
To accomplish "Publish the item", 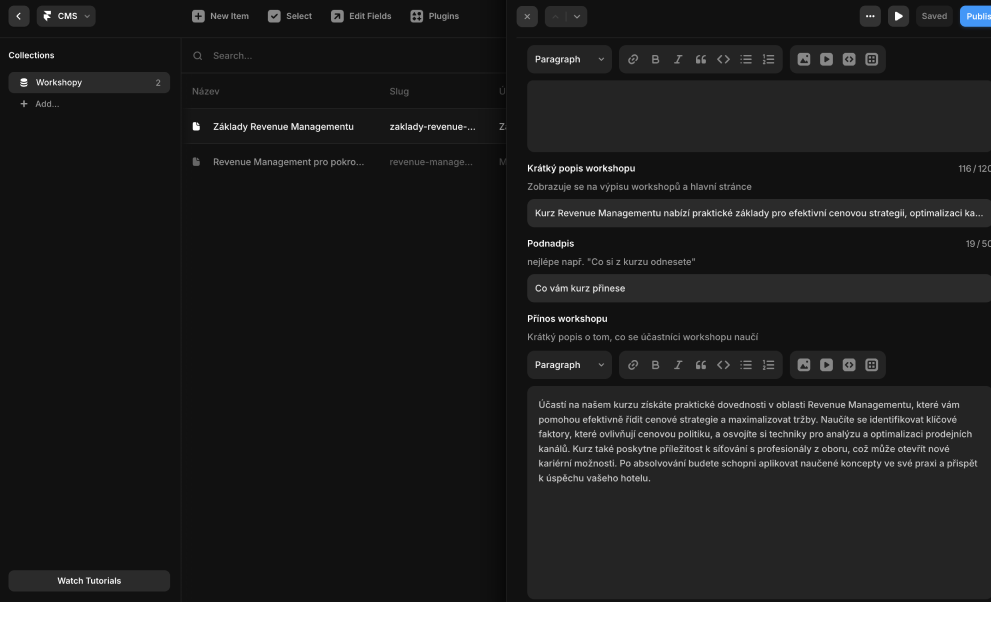I will point(976,16).
